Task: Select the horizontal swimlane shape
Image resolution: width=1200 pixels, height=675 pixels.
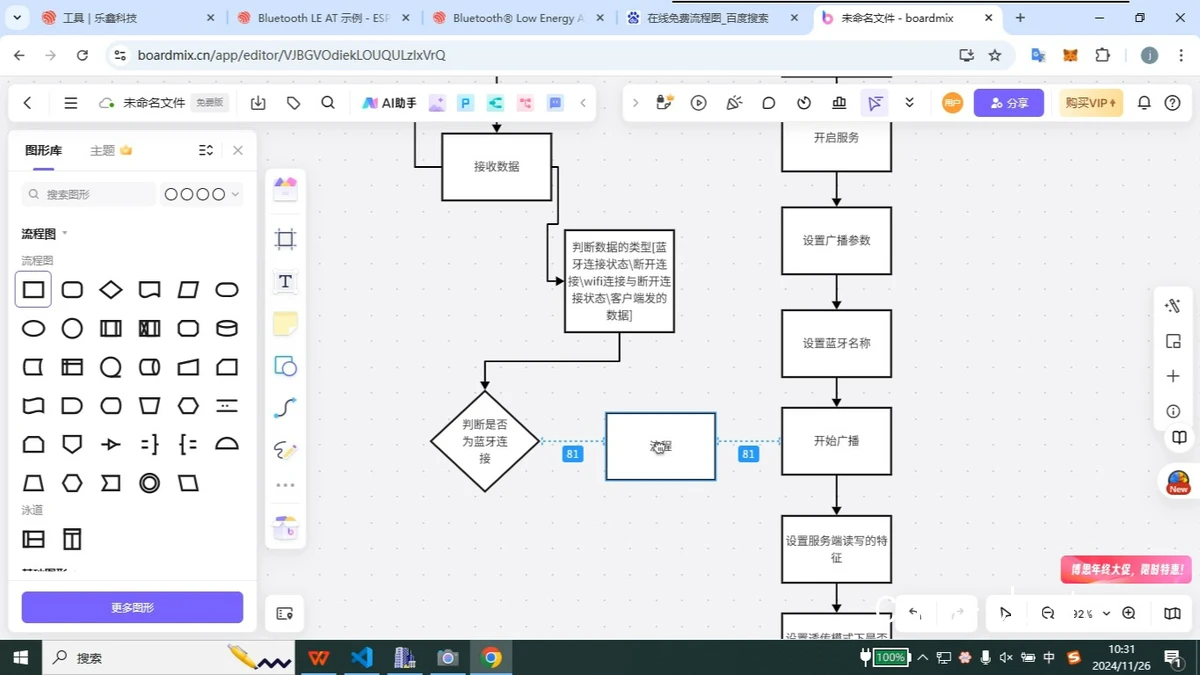Action: (33, 539)
